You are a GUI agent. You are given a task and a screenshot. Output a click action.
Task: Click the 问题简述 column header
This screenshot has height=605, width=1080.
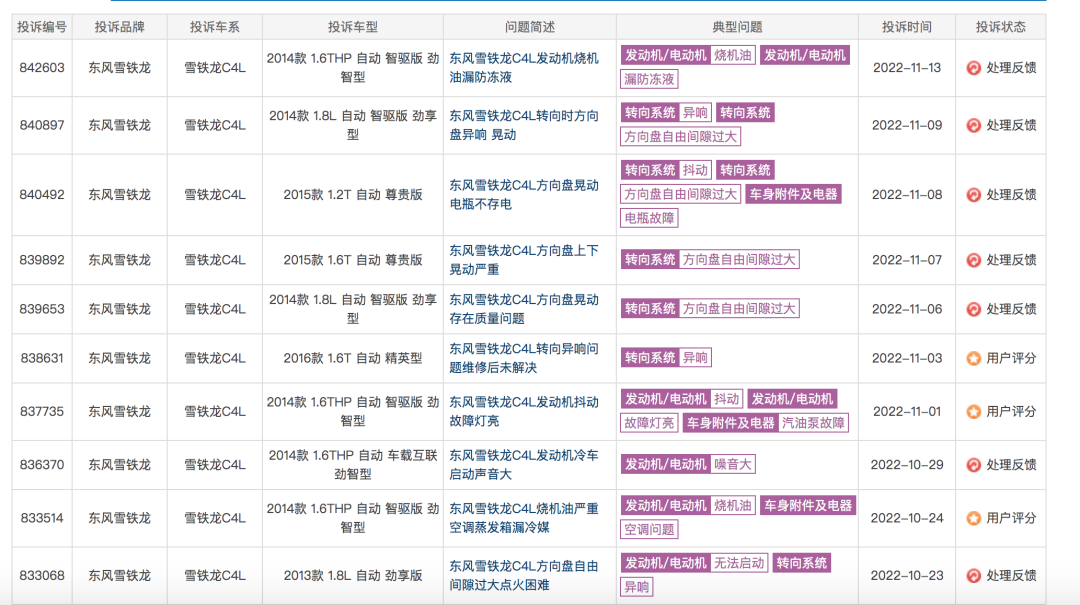530,27
